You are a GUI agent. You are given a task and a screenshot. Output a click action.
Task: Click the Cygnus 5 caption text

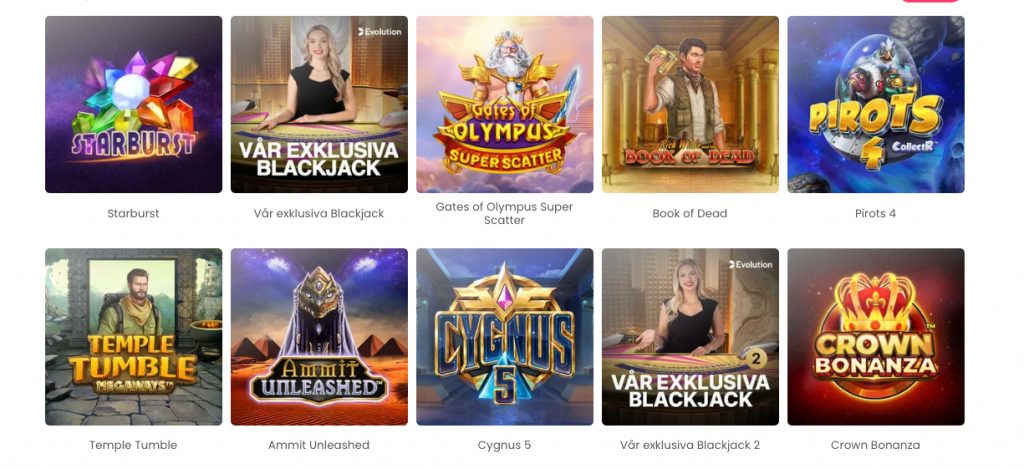coord(504,445)
